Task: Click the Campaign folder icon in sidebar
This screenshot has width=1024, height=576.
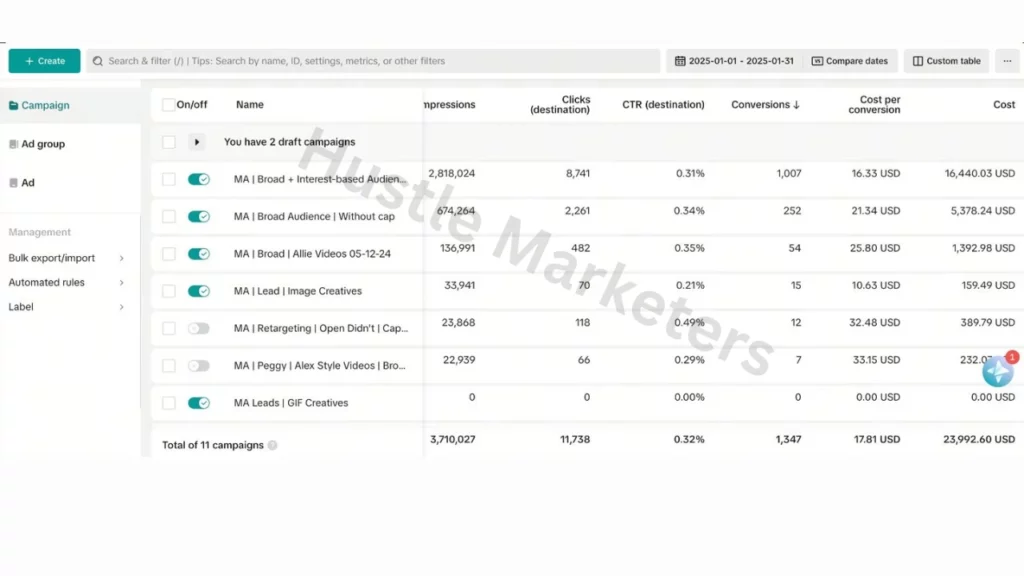Action: 13,105
